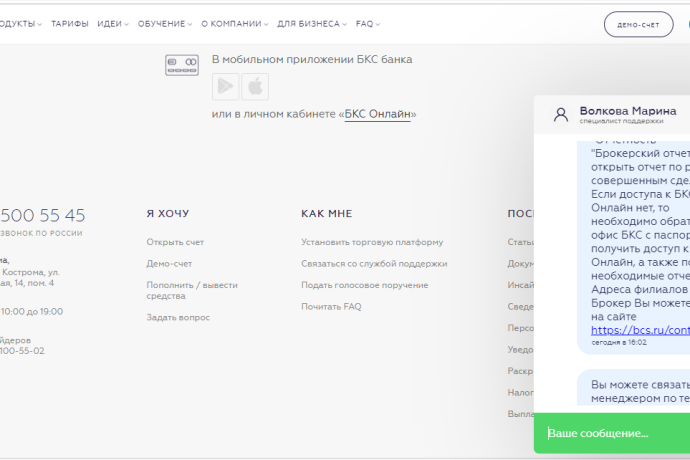Click the сегодня в 16:02 timestamp

pos(619,342)
